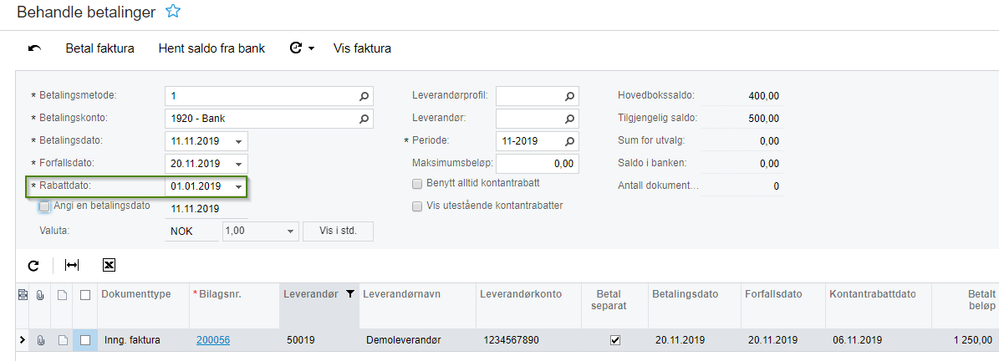
Task: Enable Vis utestående kontantrabatter
Action: coord(417,206)
